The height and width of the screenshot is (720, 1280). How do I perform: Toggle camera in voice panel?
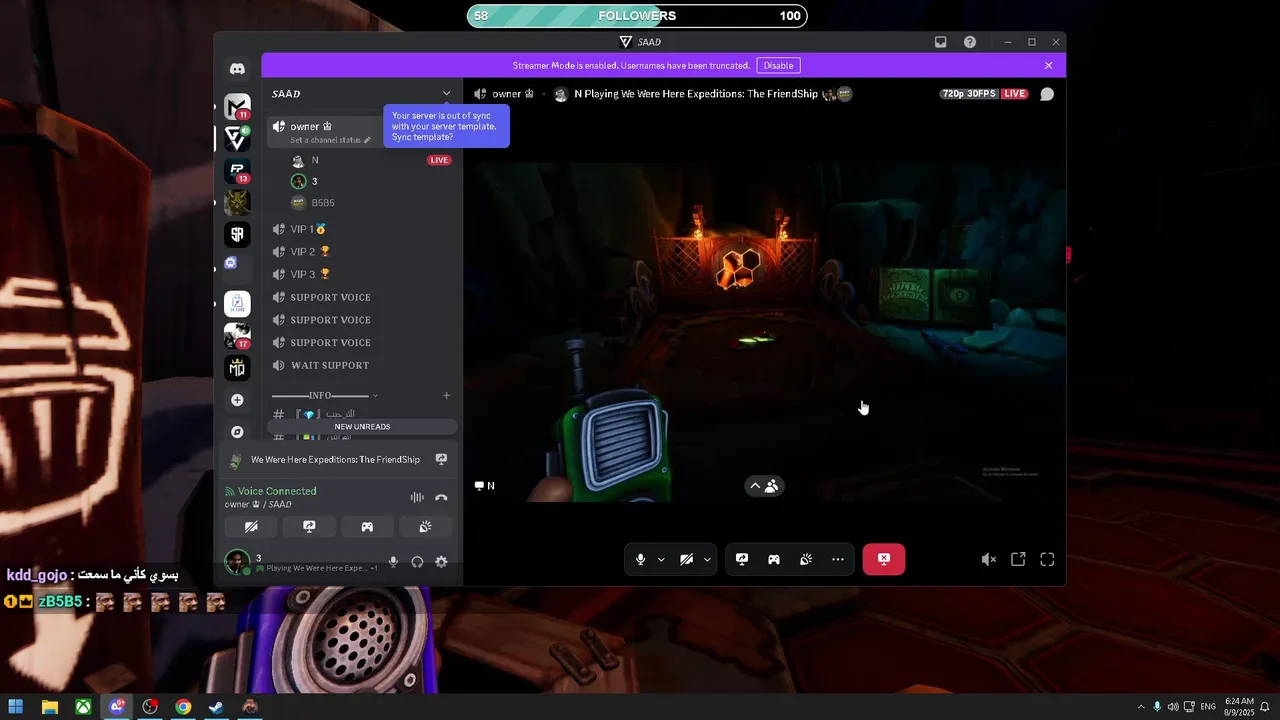pos(252,527)
